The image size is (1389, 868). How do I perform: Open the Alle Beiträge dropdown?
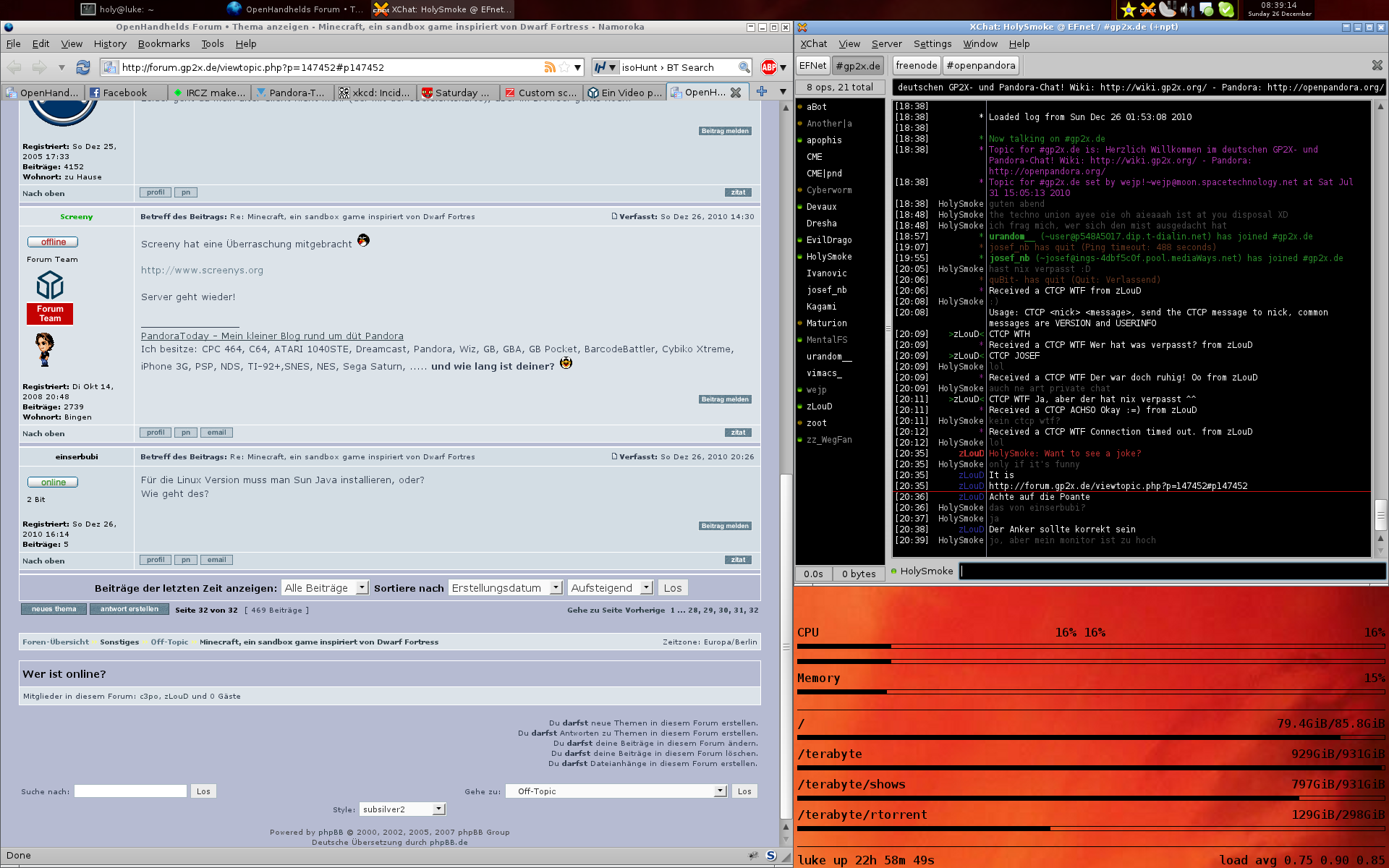pos(325,588)
